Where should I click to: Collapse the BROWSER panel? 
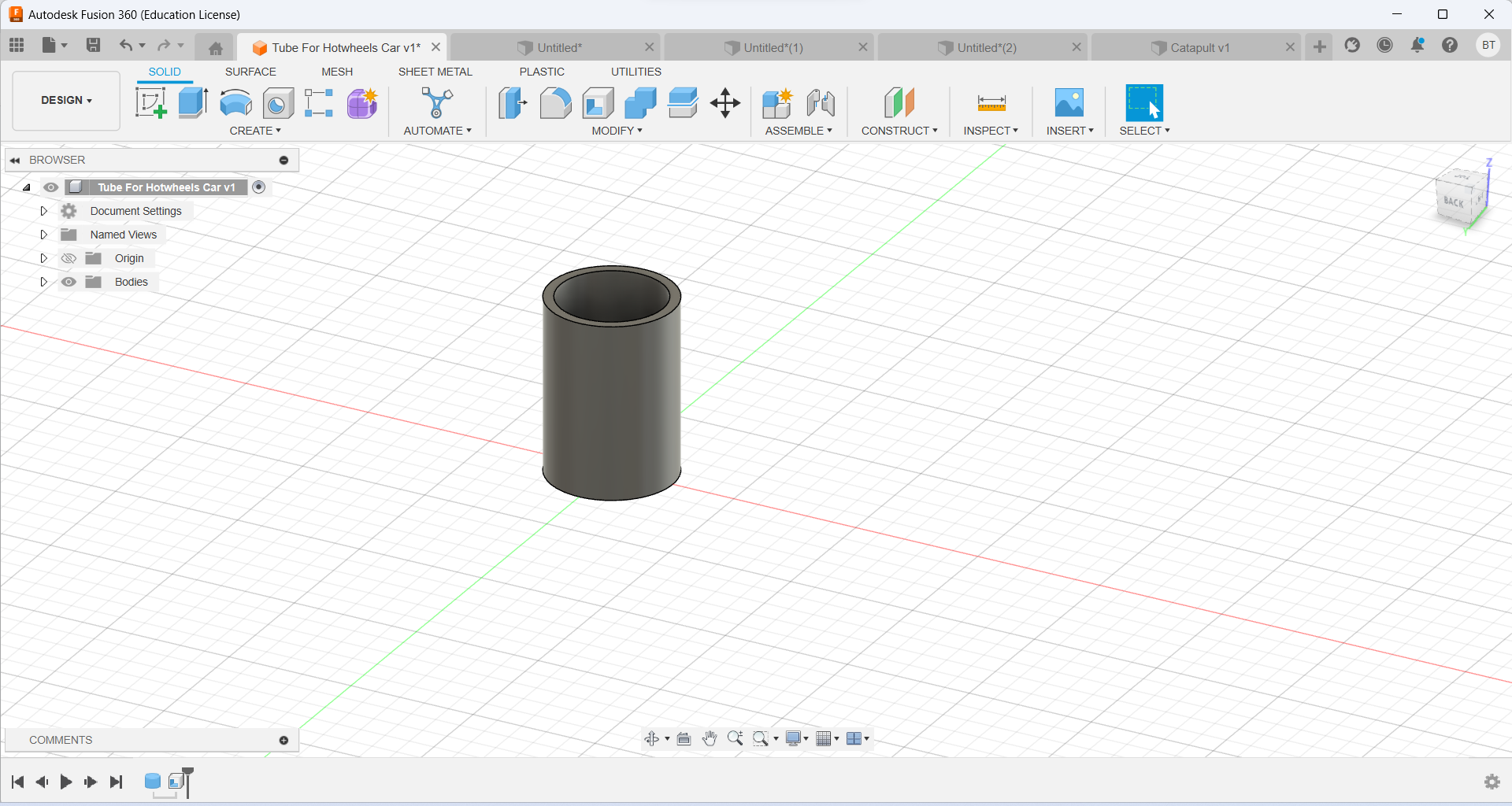coord(15,160)
